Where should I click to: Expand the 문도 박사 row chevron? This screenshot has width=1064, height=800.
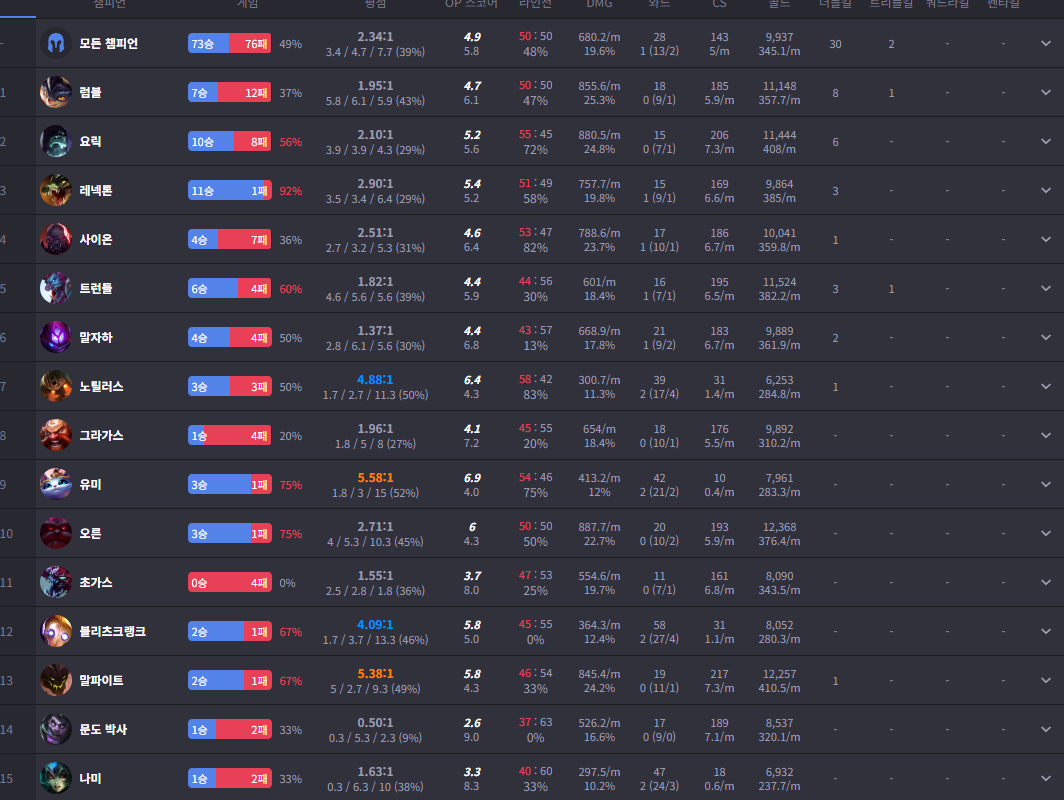tap(1046, 730)
